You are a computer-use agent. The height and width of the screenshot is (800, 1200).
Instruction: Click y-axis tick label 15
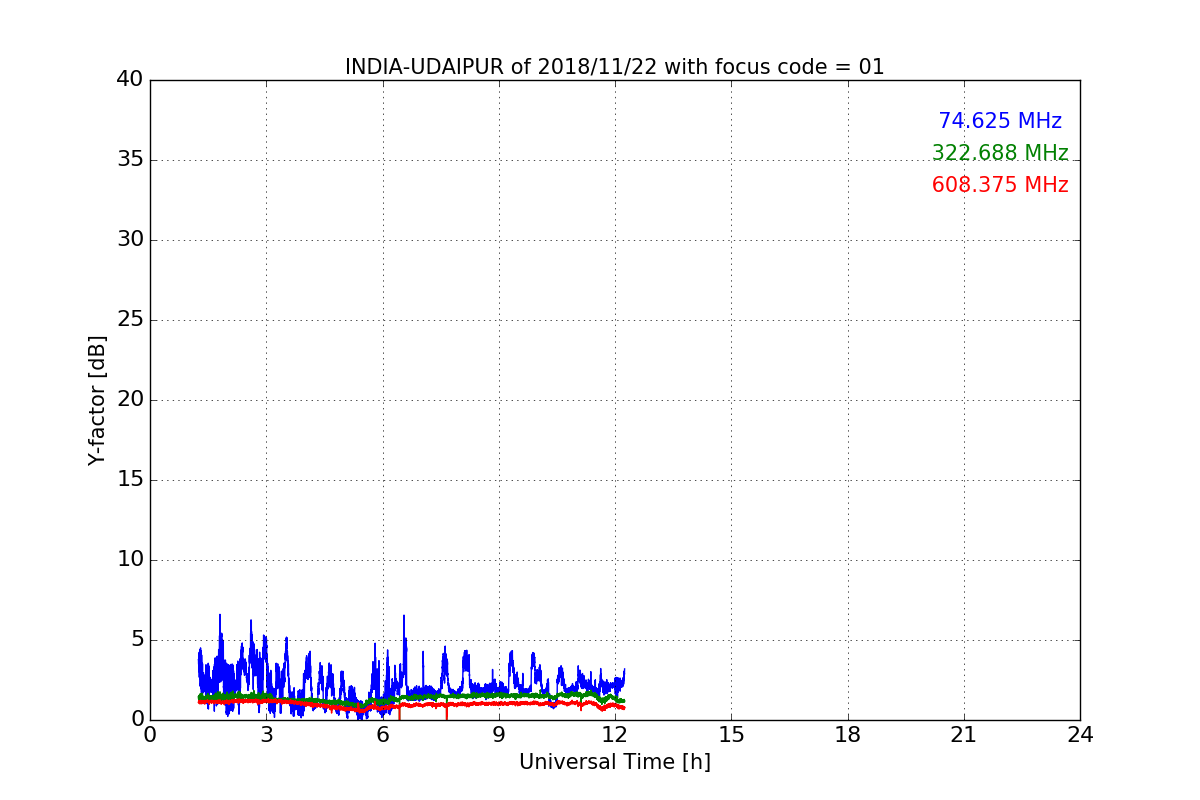pyautogui.click(x=130, y=480)
